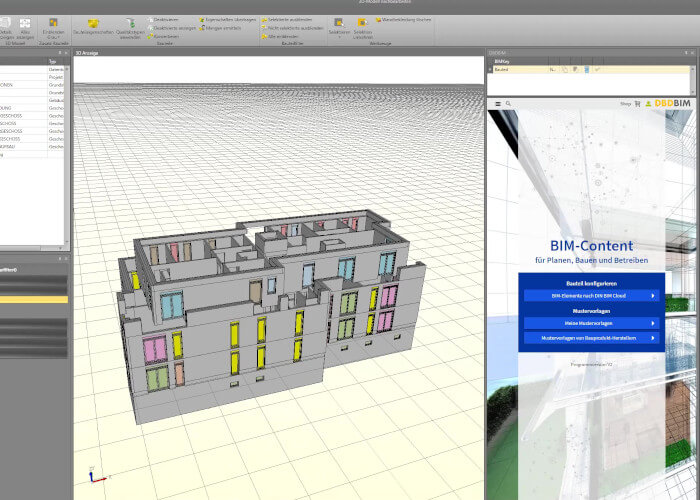Expand BIM-Elemente nach DIN BIM Cloud
The height and width of the screenshot is (500, 700).
tap(591, 296)
